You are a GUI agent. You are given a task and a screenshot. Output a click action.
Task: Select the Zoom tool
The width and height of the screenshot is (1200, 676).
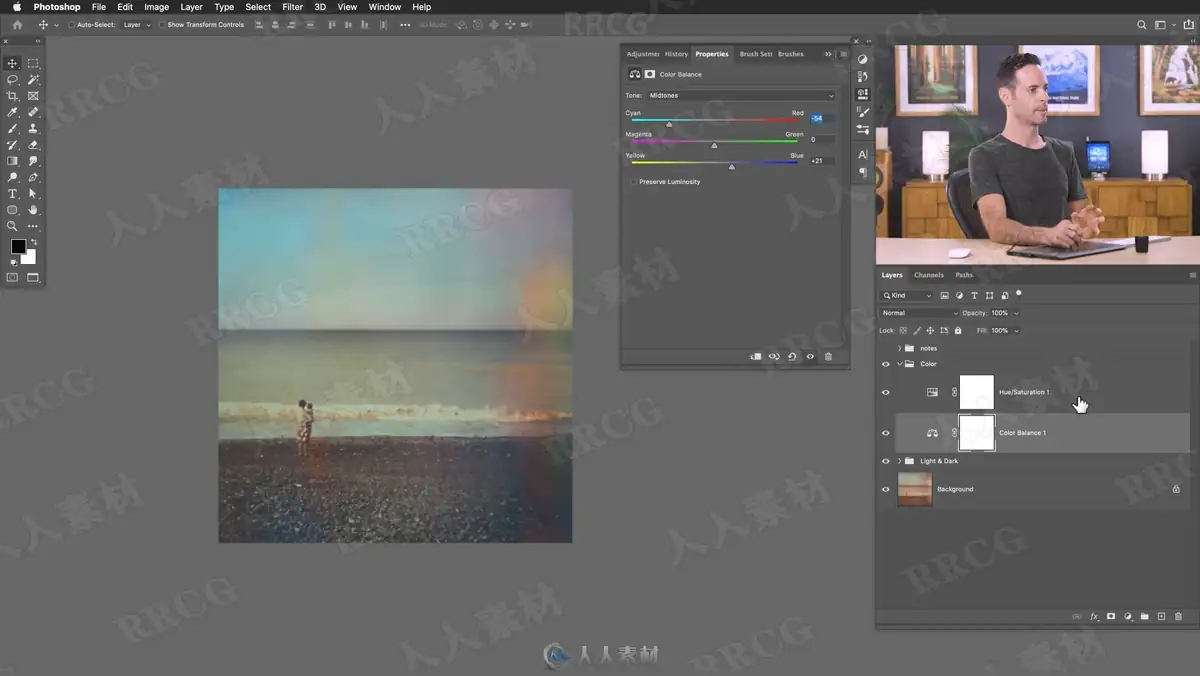(x=12, y=226)
